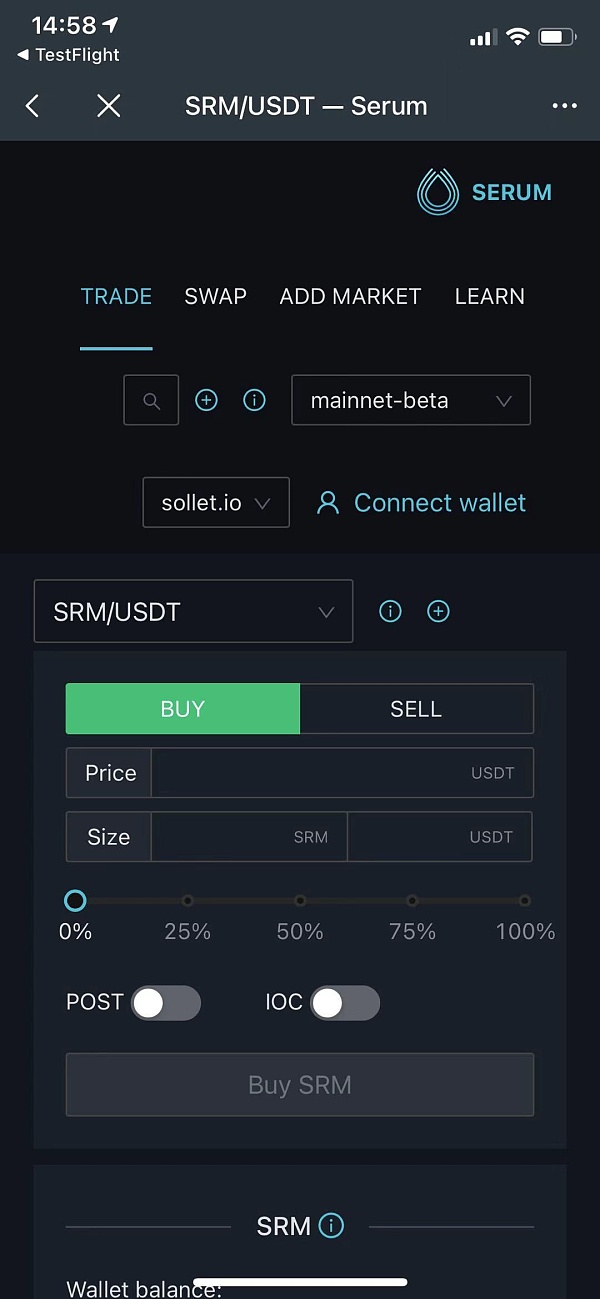Image resolution: width=600 pixels, height=1299 pixels.
Task: Click info icon next to mainnet-beta dropdown
Action: (255, 401)
